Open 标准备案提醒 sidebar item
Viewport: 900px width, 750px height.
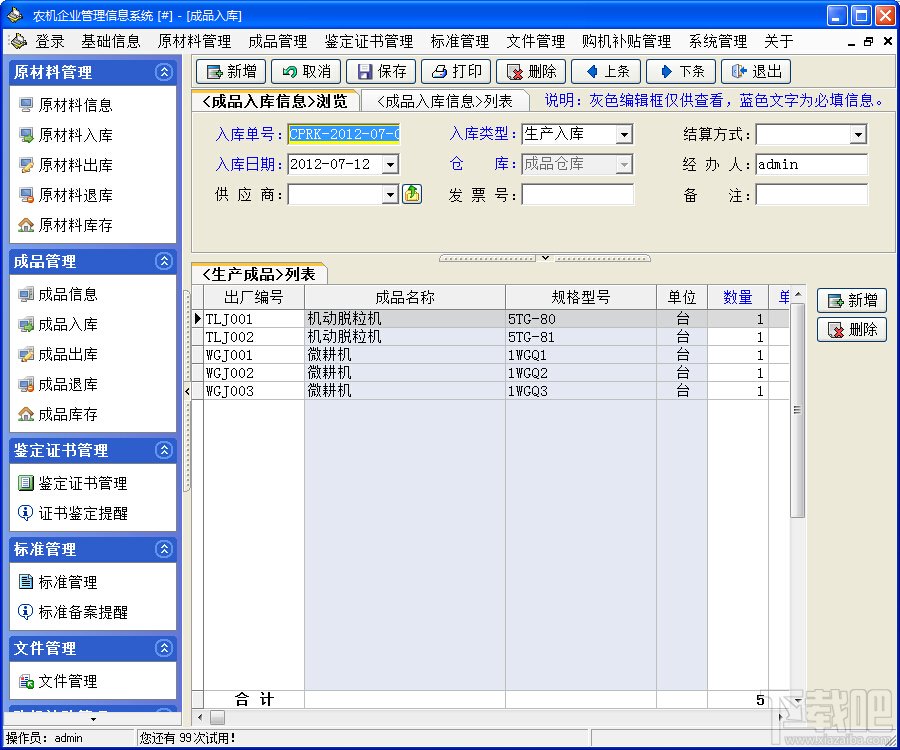click(x=72, y=612)
